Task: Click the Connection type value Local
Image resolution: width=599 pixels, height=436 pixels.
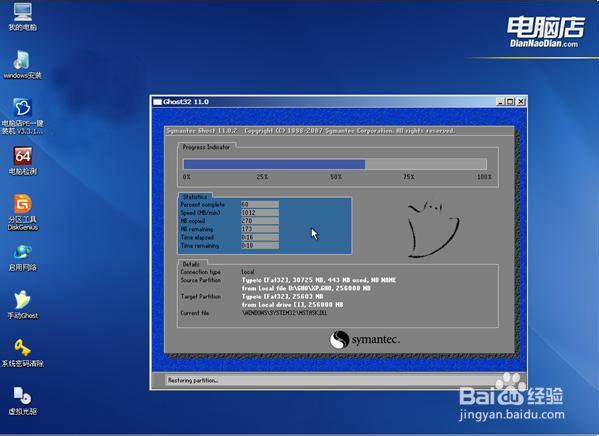Action: click(x=248, y=272)
